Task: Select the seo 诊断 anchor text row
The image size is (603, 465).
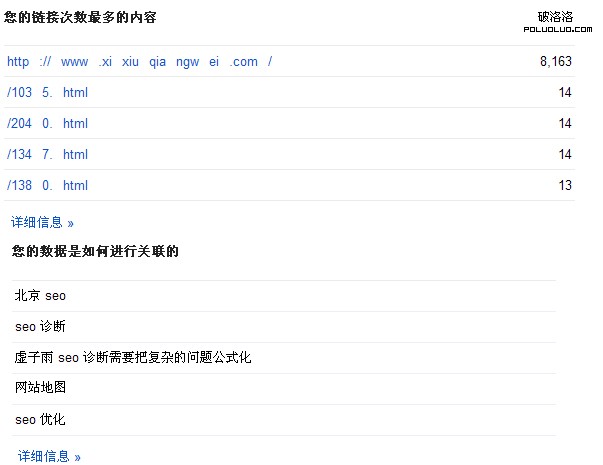Action: 40,327
